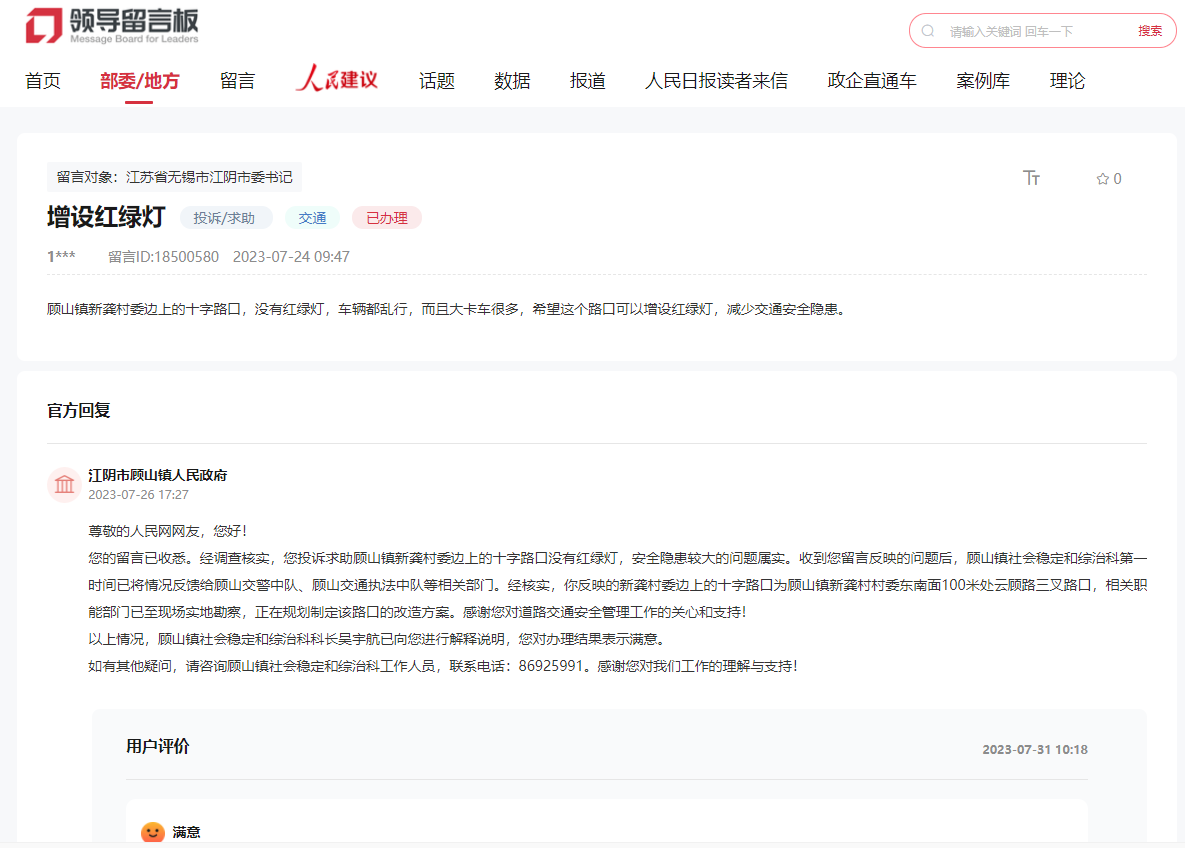
Task: Open the 案例库 navigation item
Action: pyautogui.click(x=983, y=81)
